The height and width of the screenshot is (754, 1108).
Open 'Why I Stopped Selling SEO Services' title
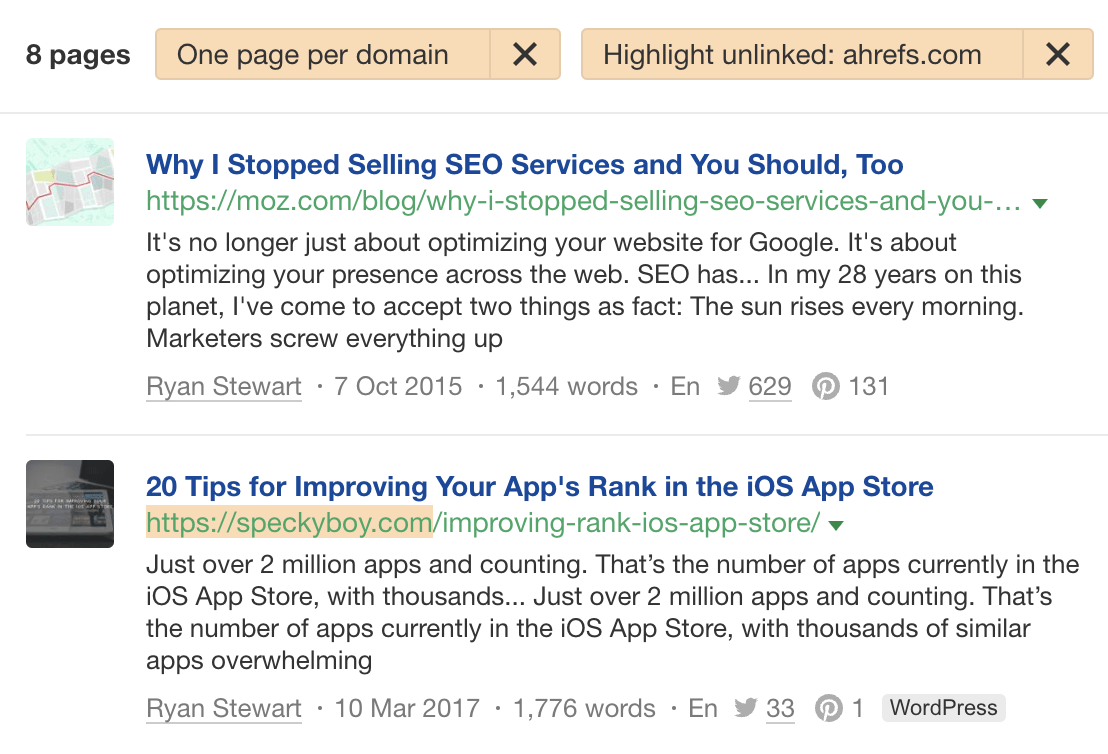pos(525,165)
